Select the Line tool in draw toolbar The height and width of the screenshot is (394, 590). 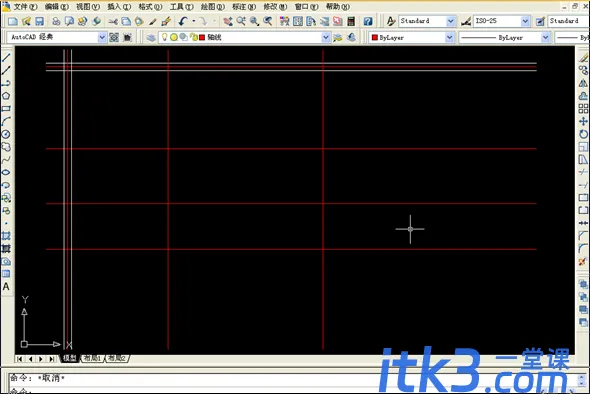coord(6,58)
